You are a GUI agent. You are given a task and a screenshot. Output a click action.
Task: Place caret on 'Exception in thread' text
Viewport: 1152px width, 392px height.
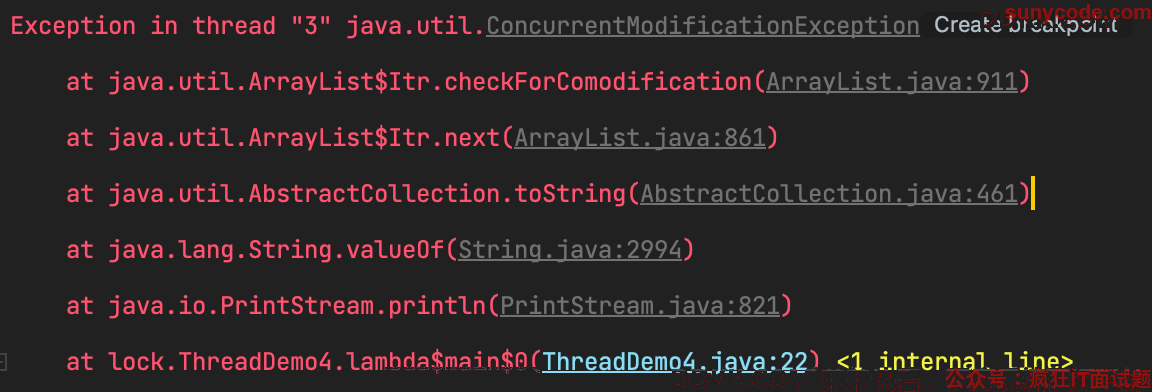pos(143,26)
